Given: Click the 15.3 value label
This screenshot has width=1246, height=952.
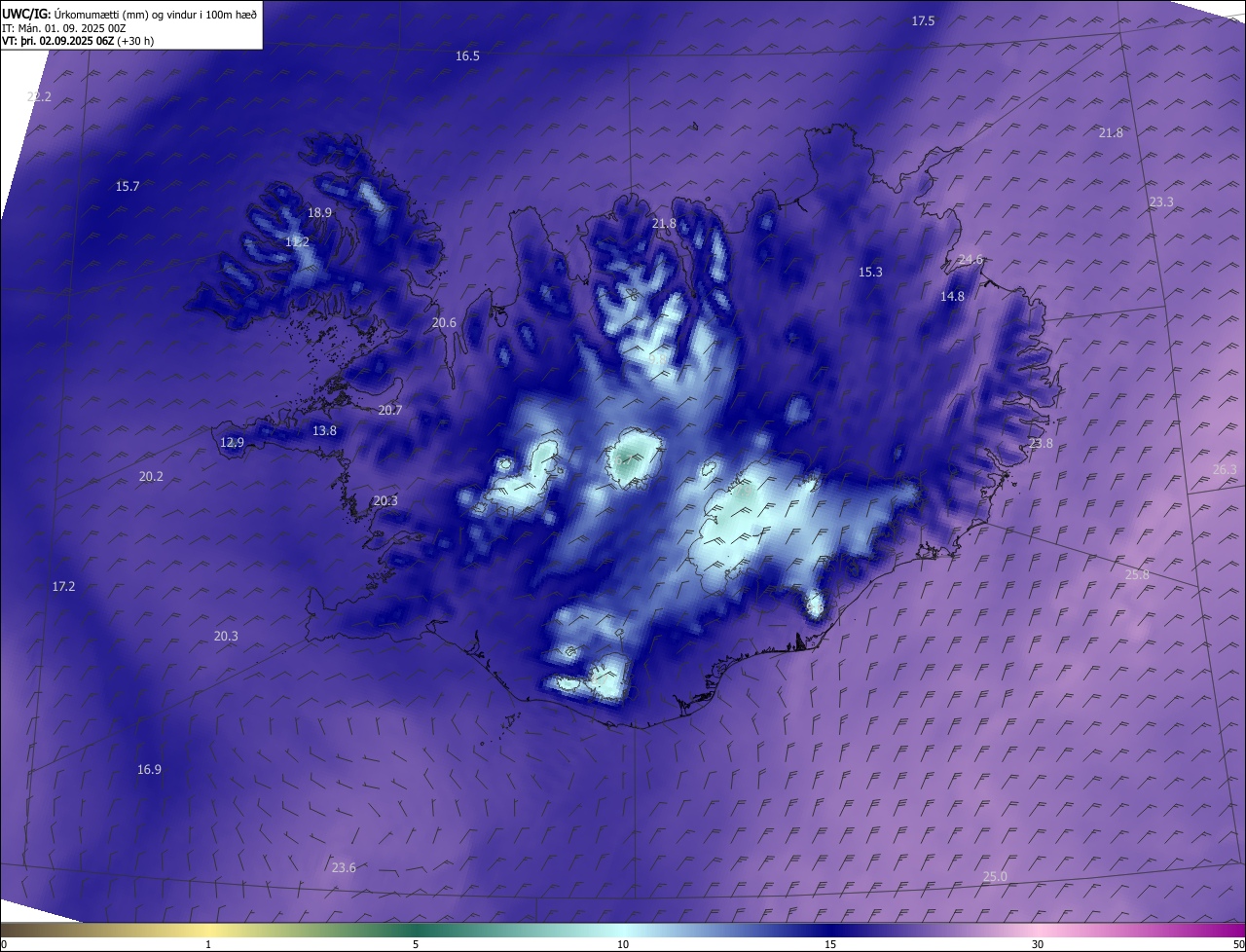Looking at the screenshot, I should 870,273.
